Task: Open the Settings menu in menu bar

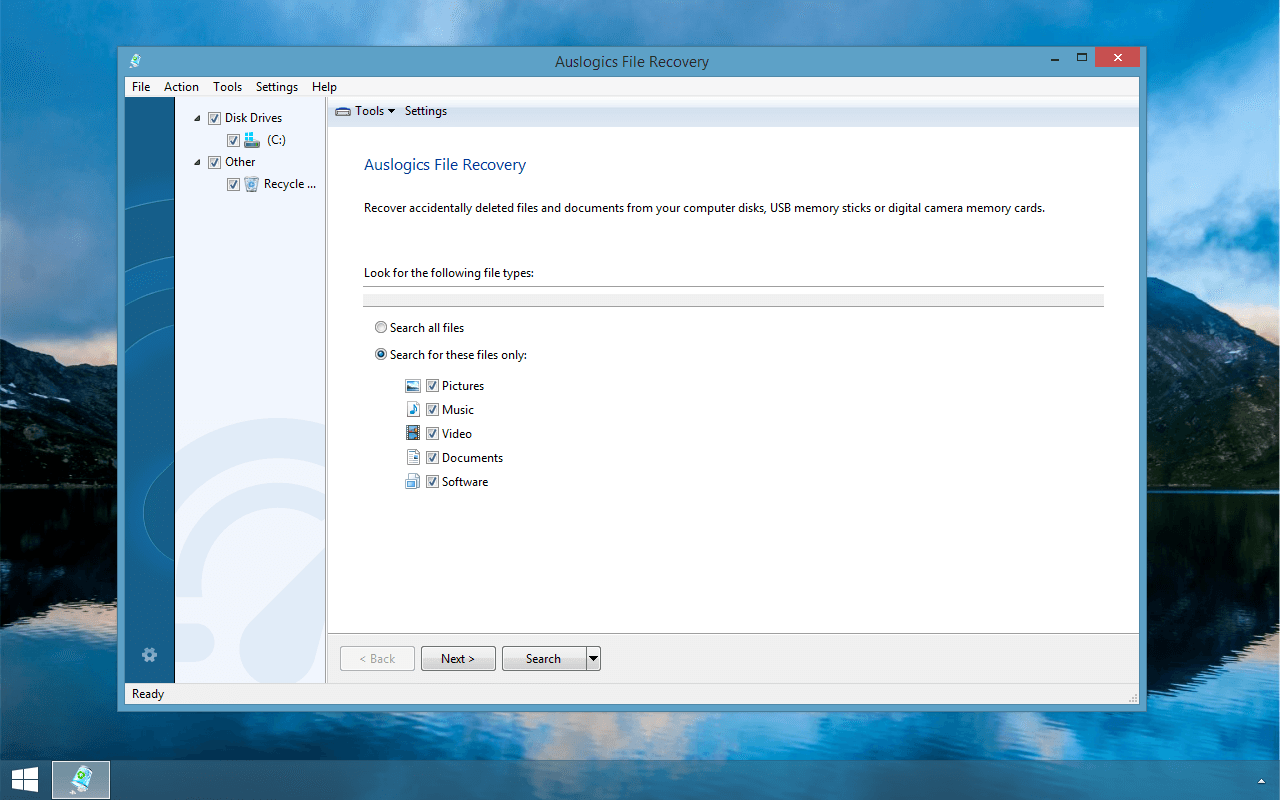Action: [x=277, y=87]
